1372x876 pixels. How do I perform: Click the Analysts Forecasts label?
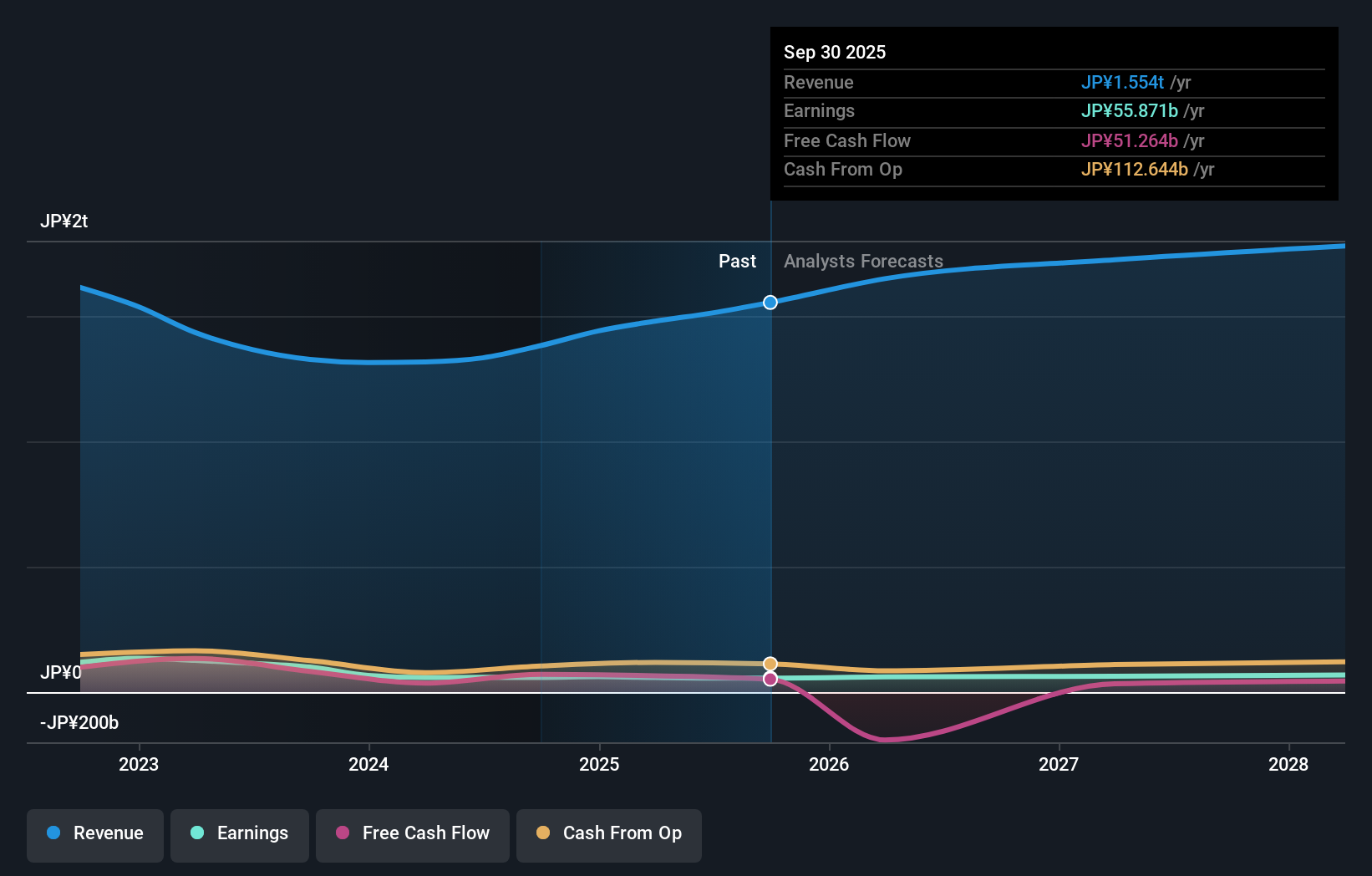pos(863,262)
